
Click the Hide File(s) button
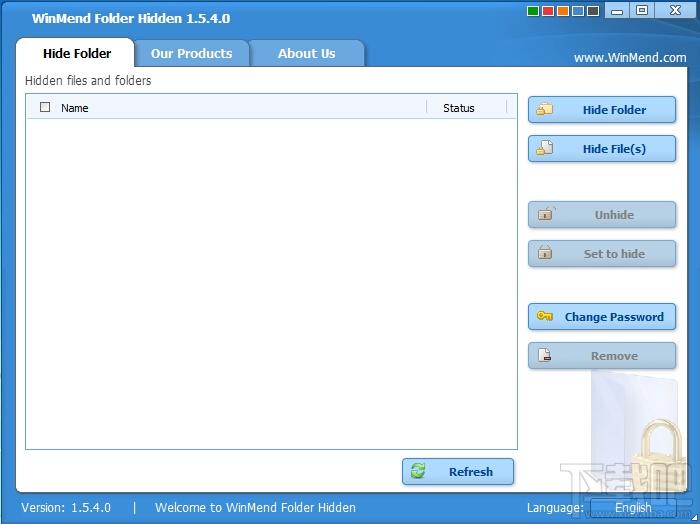[x=602, y=149]
